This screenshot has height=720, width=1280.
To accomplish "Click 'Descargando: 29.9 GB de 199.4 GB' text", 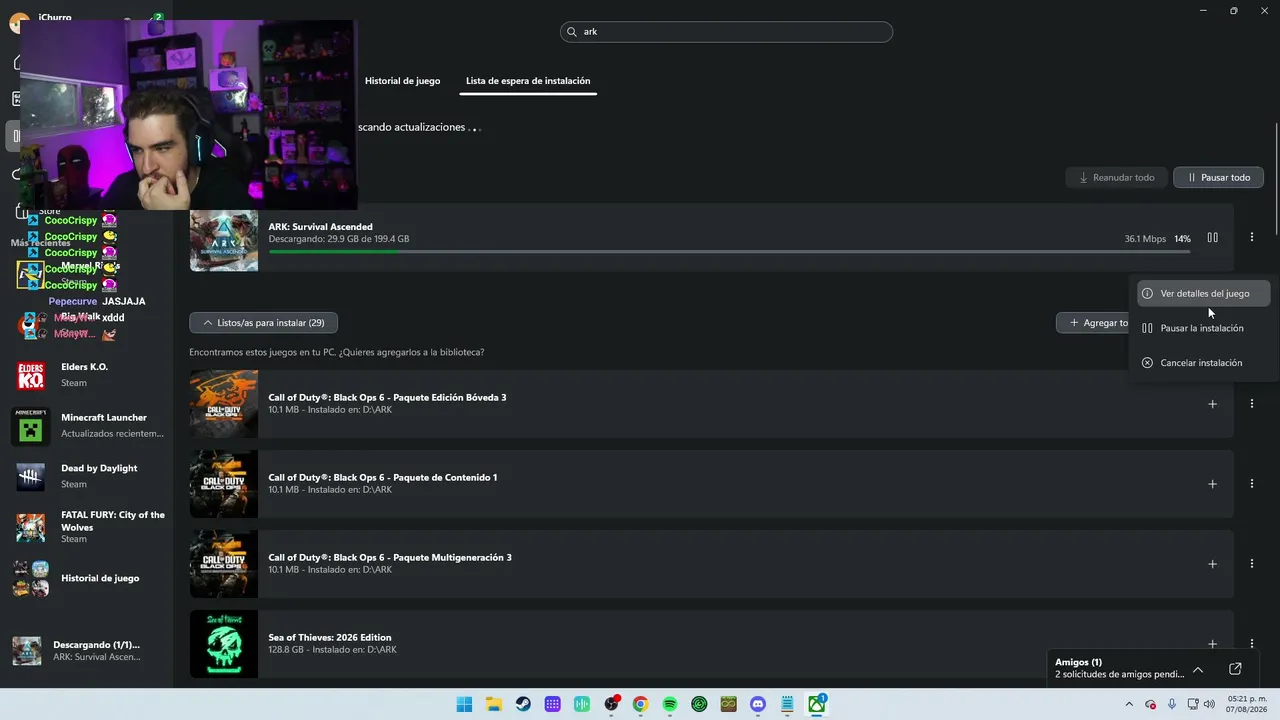I will pyautogui.click(x=339, y=239).
